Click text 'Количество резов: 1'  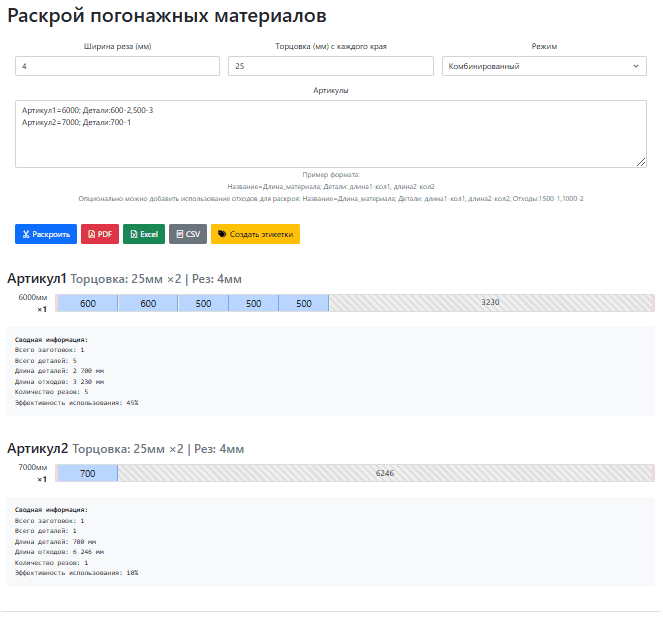click(x=52, y=562)
